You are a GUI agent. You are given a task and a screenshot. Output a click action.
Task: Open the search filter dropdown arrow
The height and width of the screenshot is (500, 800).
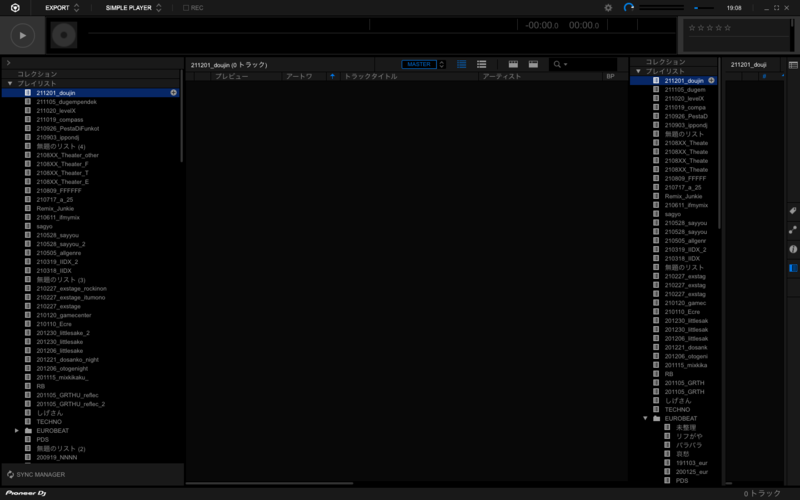click(x=565, y=65)
